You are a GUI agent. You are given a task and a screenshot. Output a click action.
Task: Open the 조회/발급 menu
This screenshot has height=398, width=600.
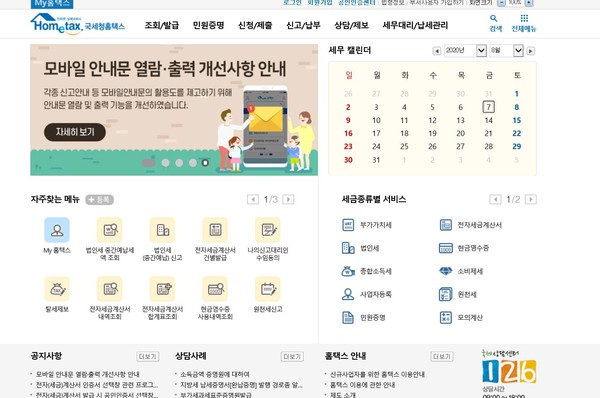[x=162, y=25]
